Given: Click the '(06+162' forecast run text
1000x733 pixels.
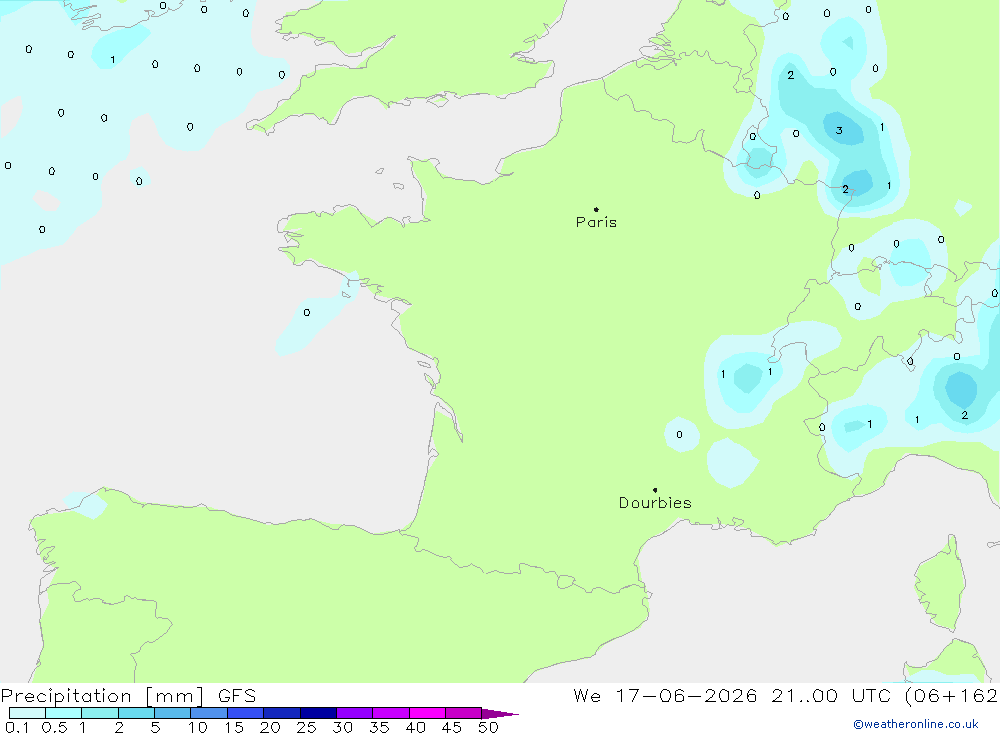Looking at the screenshot, I should [952, 696].
